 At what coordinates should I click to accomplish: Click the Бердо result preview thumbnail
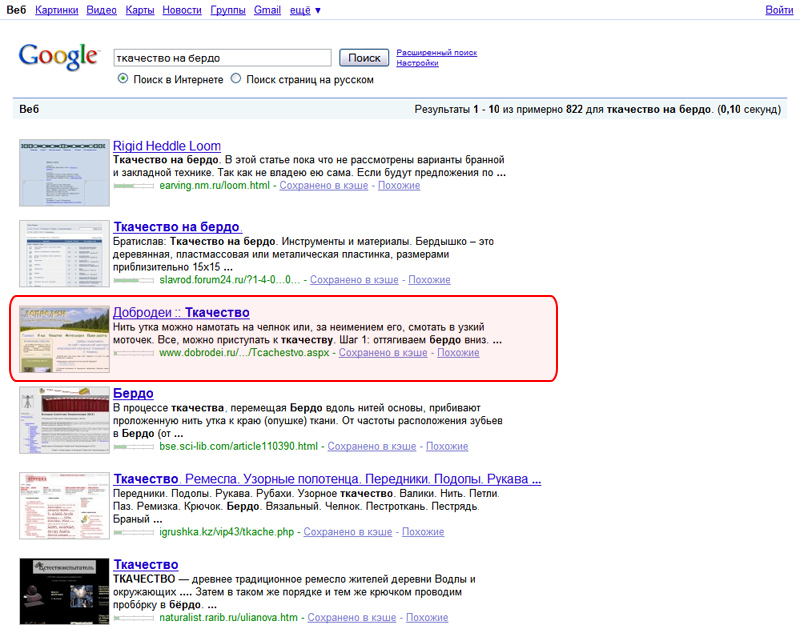tap(64, 420)
